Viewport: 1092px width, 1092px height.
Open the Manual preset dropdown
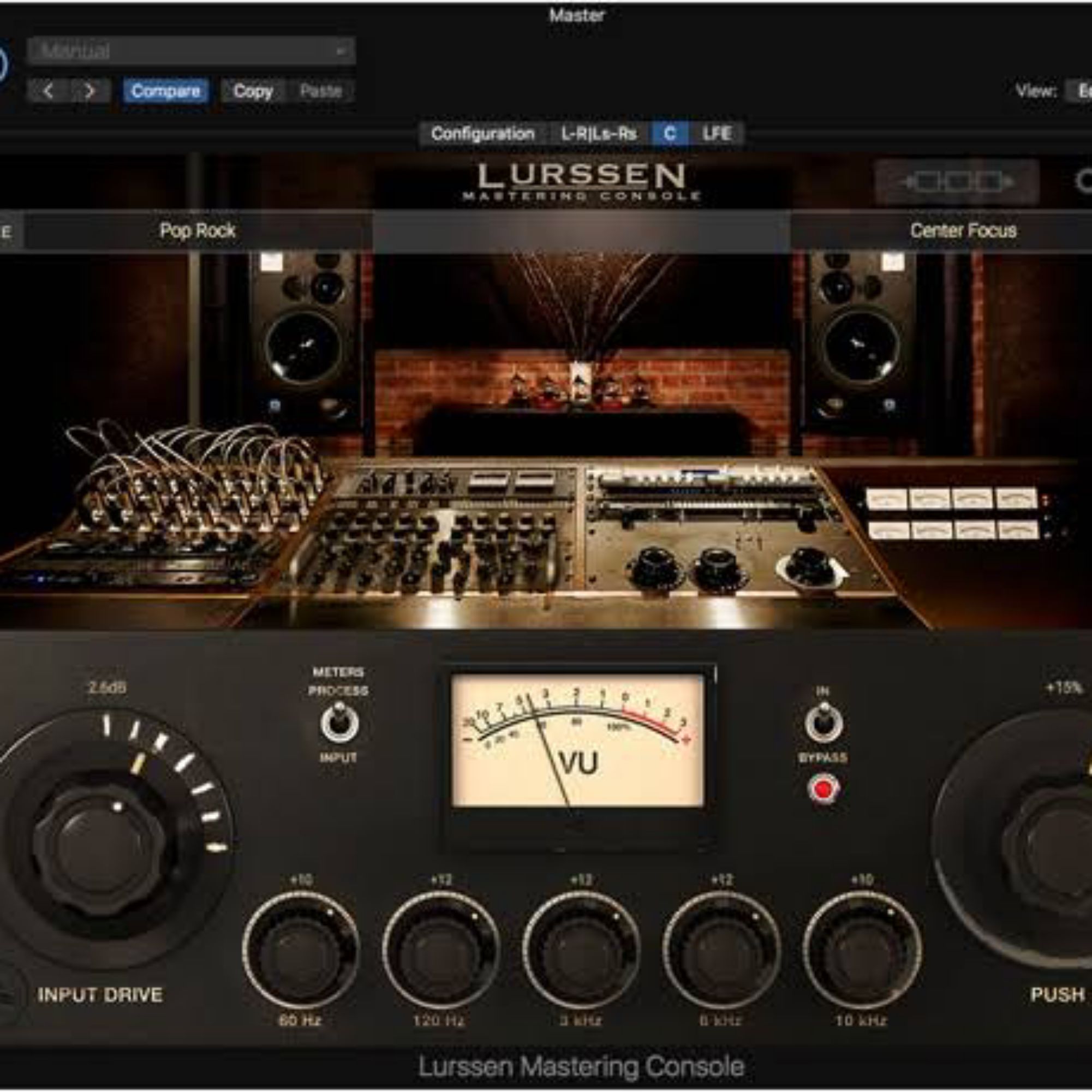click(x=191, y=51)
